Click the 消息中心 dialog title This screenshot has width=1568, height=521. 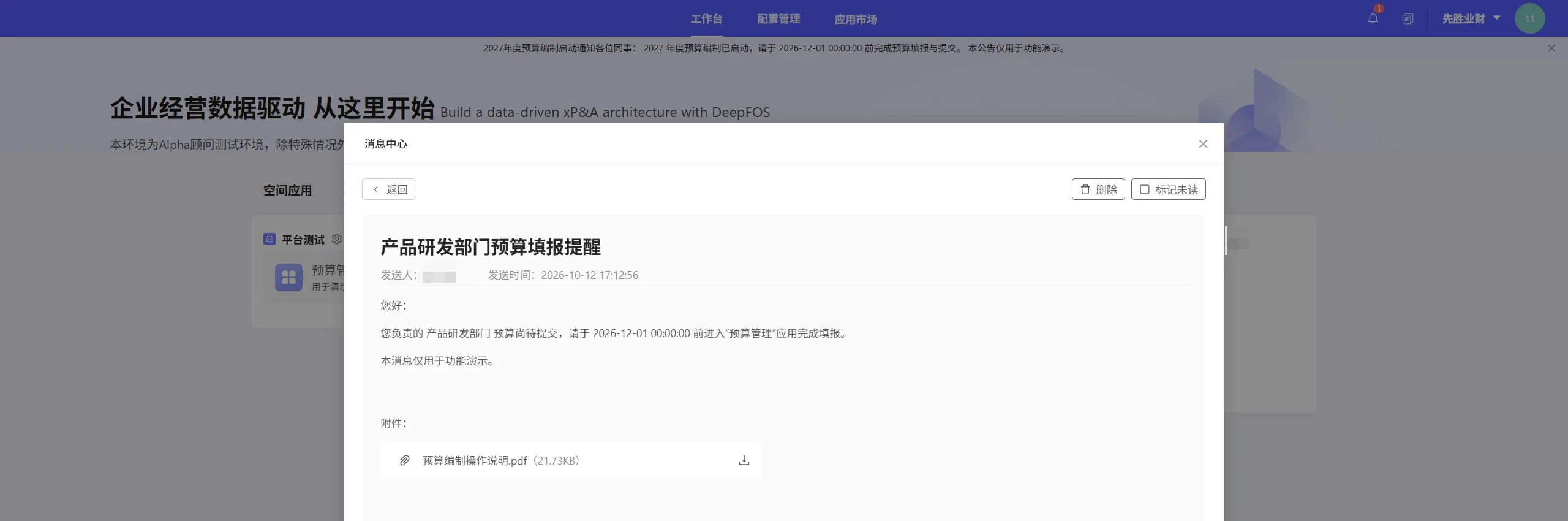click(x=386, y=144)
